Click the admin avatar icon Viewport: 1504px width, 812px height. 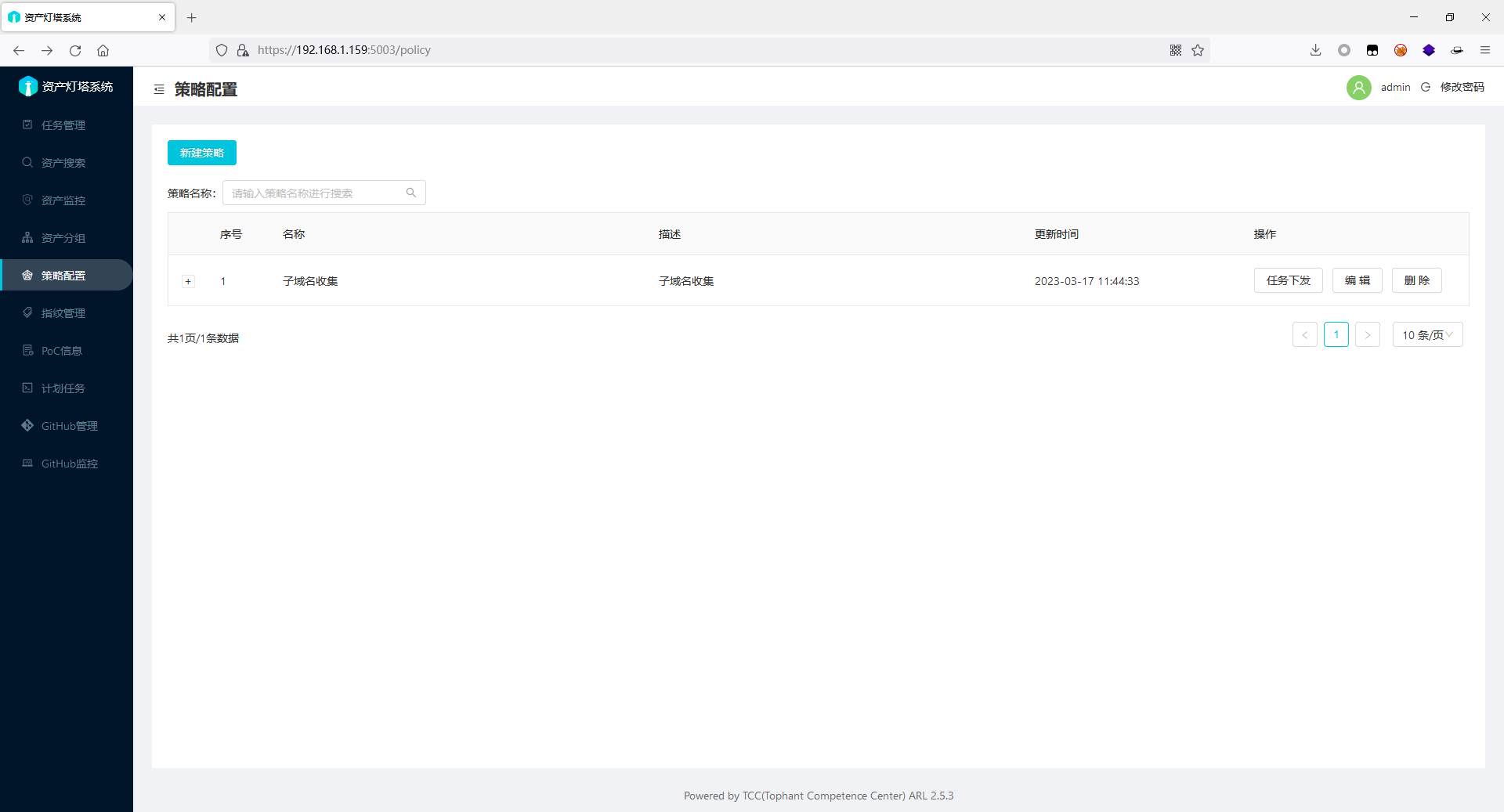coord(1359,87)
